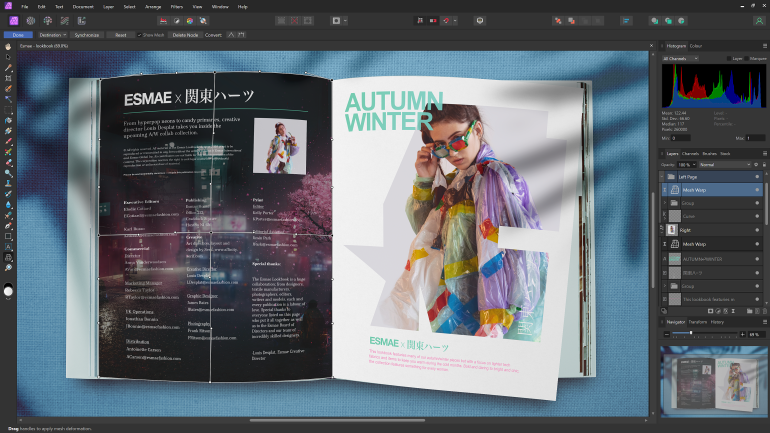Enable the Marquee checkbox in the Histogram panel
770x433 pixels.
[746, 58]
